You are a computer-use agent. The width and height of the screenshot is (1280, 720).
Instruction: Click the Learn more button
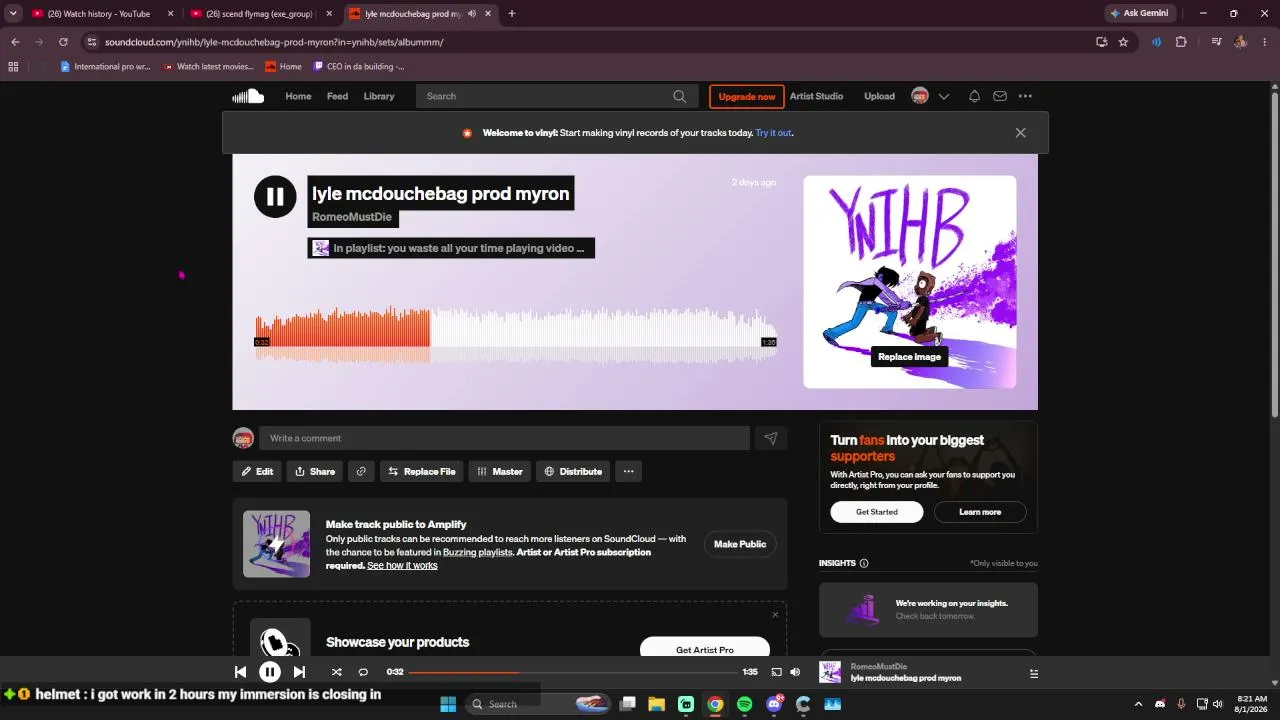coord(980,512)
